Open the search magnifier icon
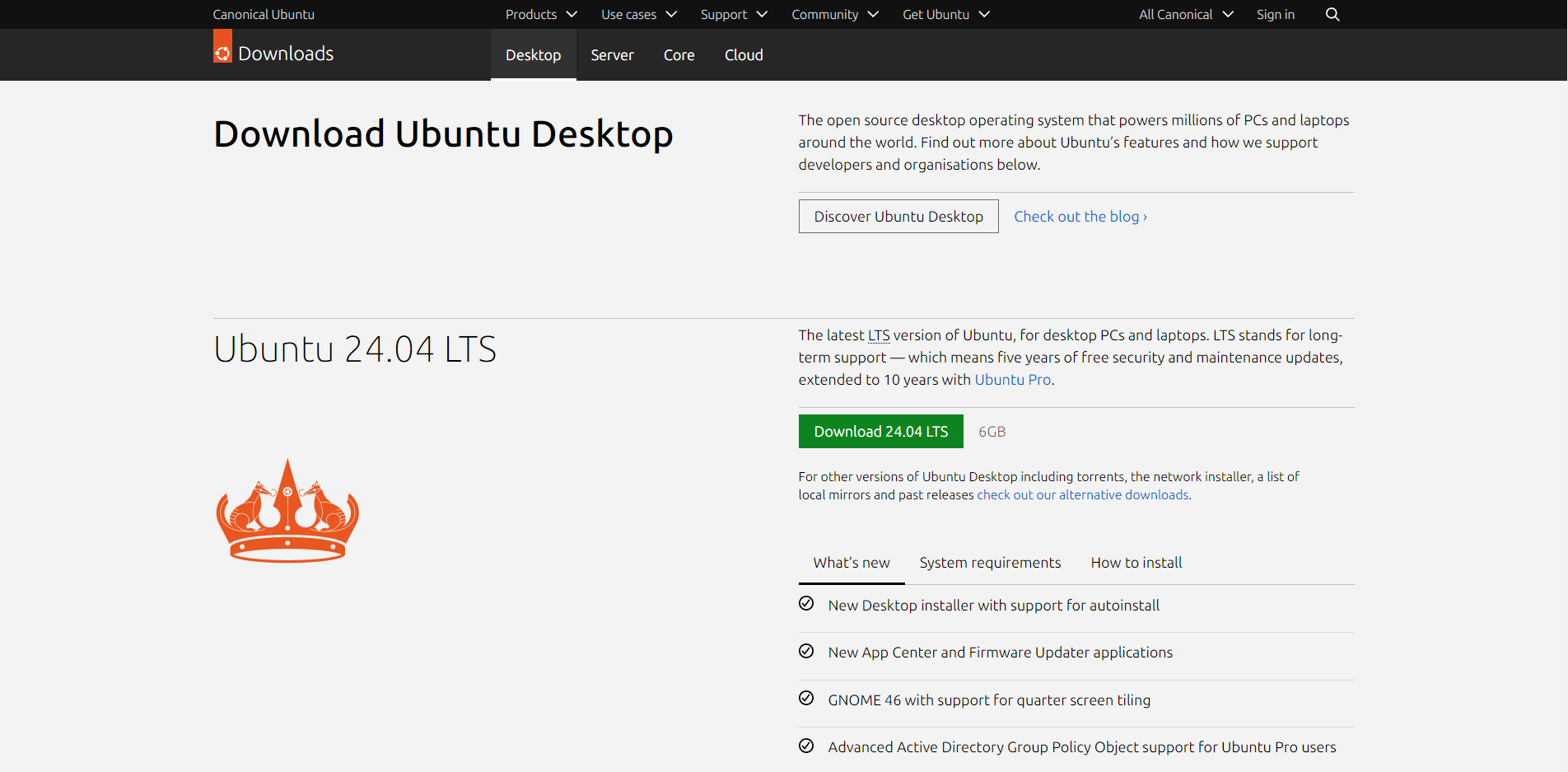The image size is (1568, 772). pos(1332,14)
